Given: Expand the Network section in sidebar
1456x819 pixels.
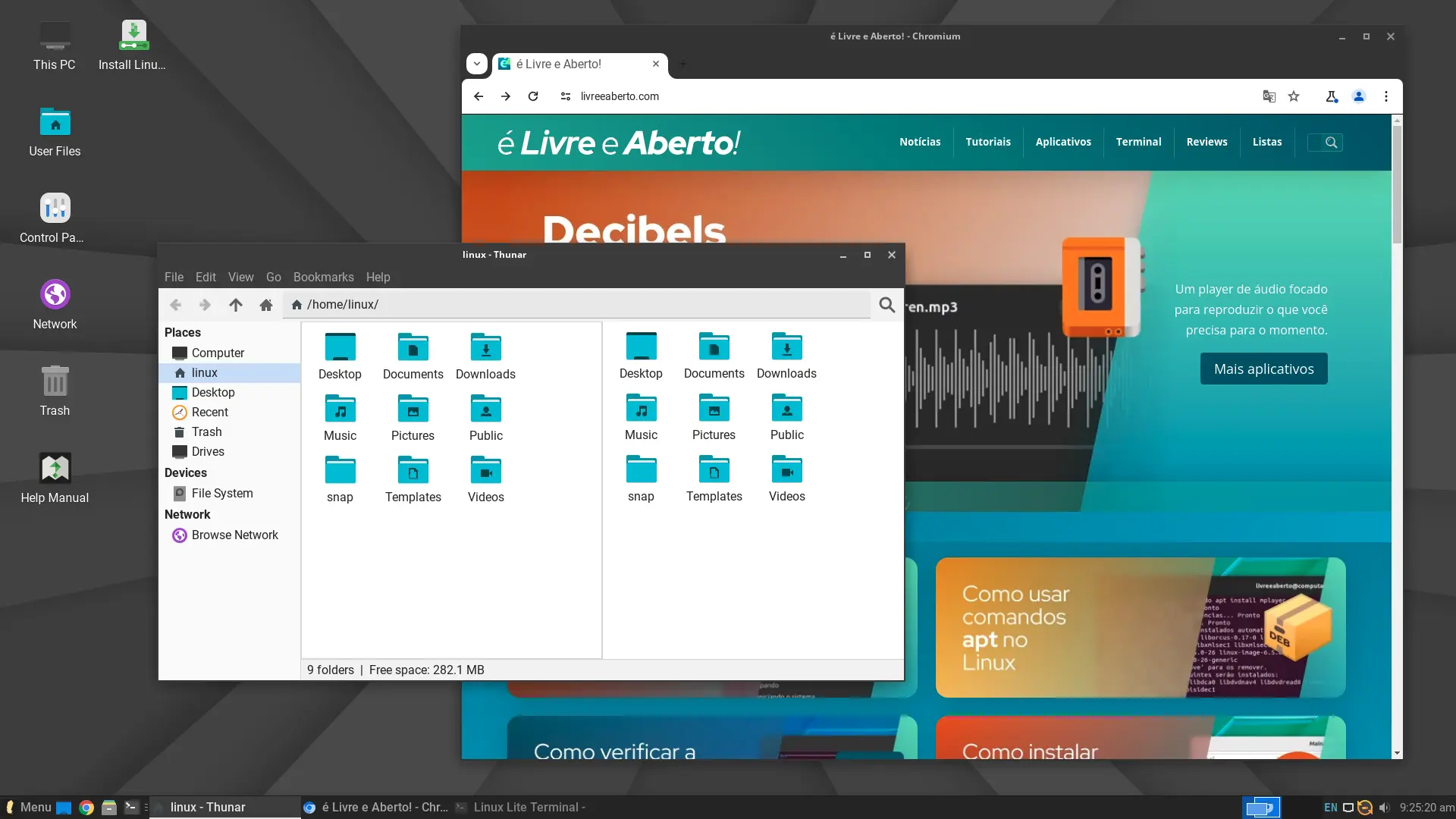Looking at the screenshot, I should pos(187,514).
